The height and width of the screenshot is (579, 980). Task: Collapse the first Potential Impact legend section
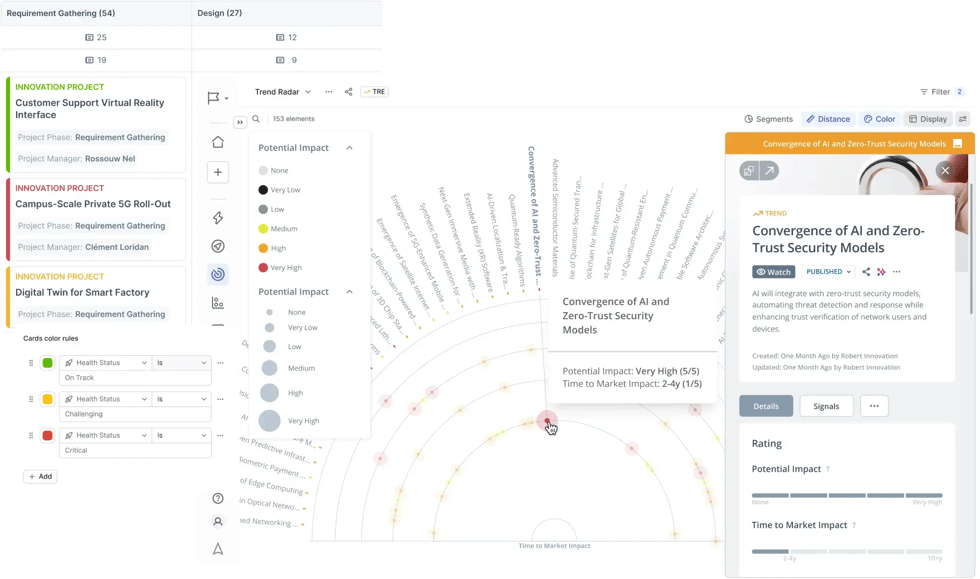coord(349,148)
